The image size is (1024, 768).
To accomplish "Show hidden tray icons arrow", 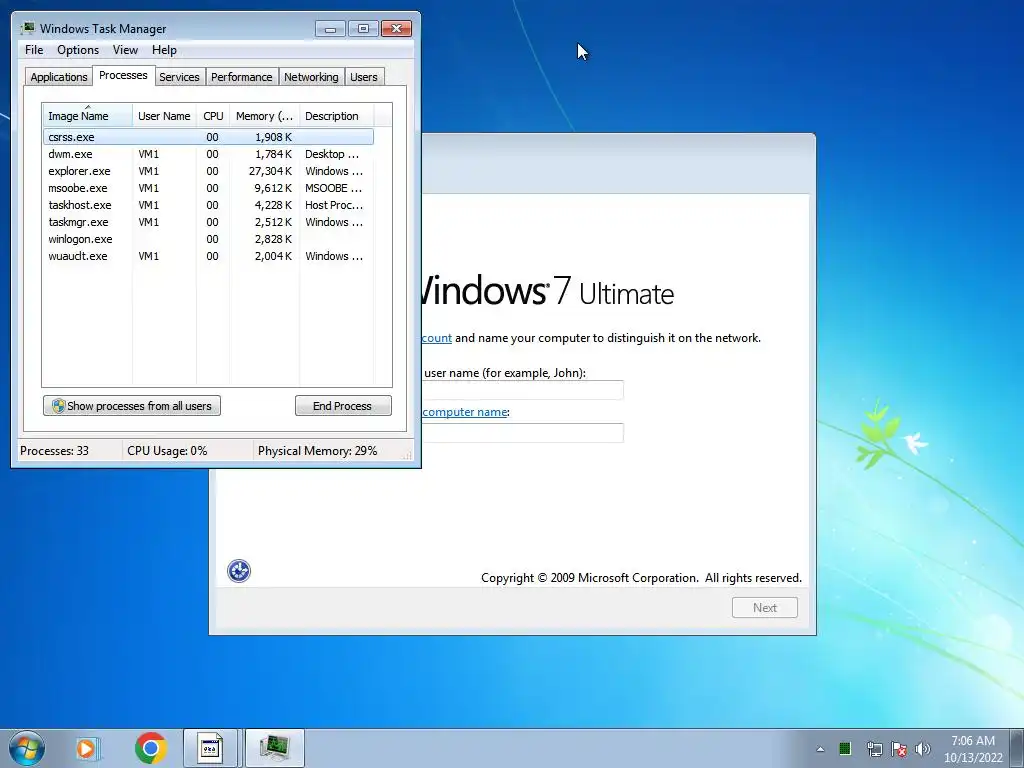I will click(820, 749).
